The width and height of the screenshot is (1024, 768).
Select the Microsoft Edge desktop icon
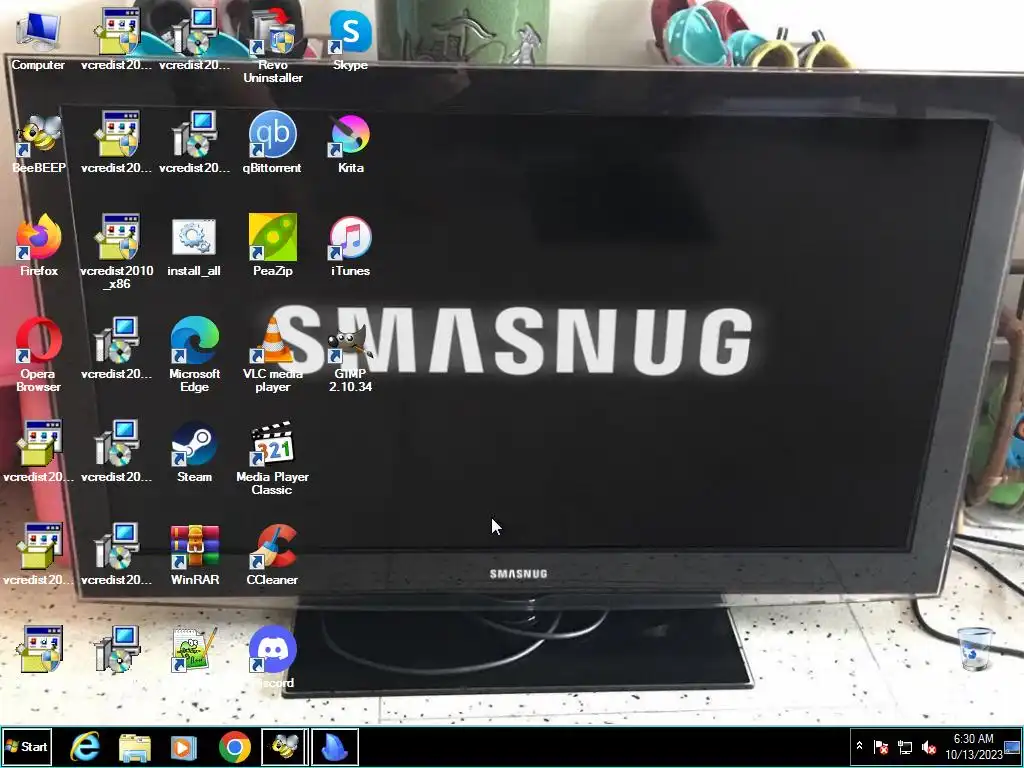pos(195,355)
